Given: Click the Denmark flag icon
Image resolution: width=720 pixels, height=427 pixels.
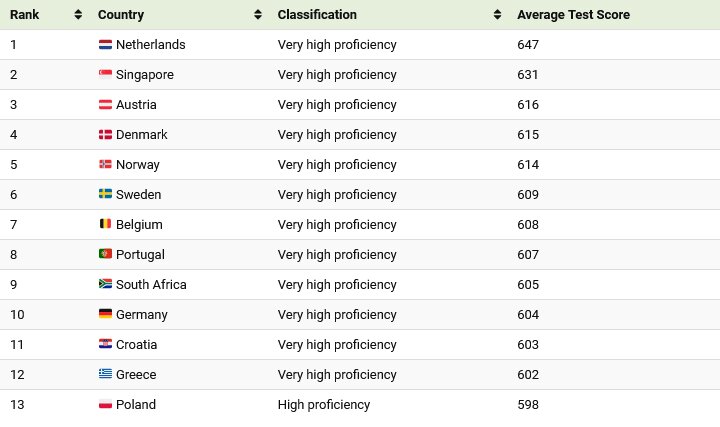Looking at the screenshot, I should click(105, 135).
